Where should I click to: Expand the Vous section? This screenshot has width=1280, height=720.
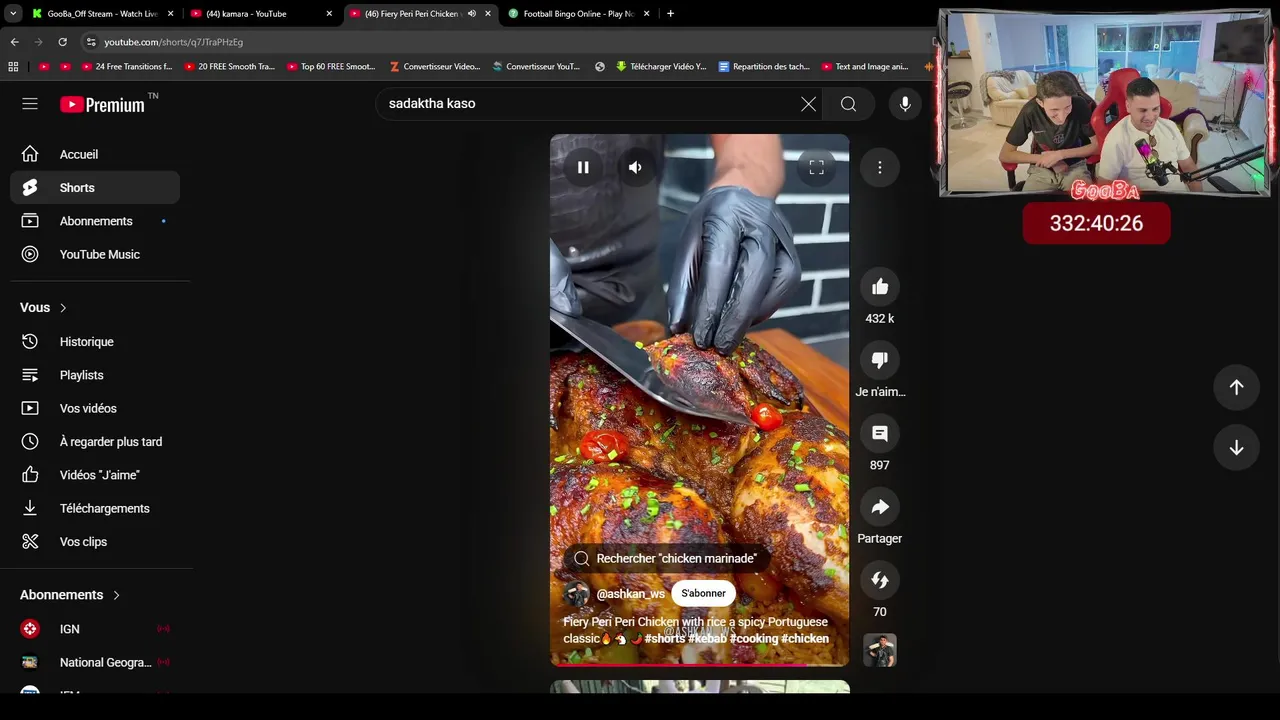pyautogui.click(x=44, y=308)
